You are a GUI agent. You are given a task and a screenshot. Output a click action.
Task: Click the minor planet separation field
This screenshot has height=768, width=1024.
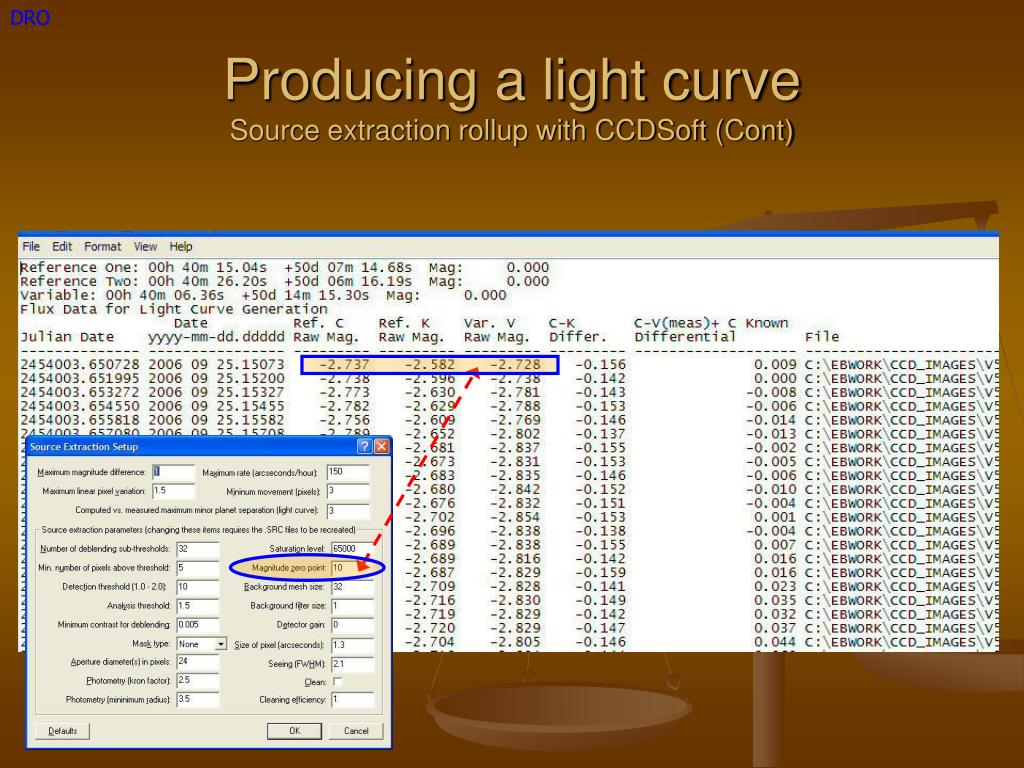[348, 510]
